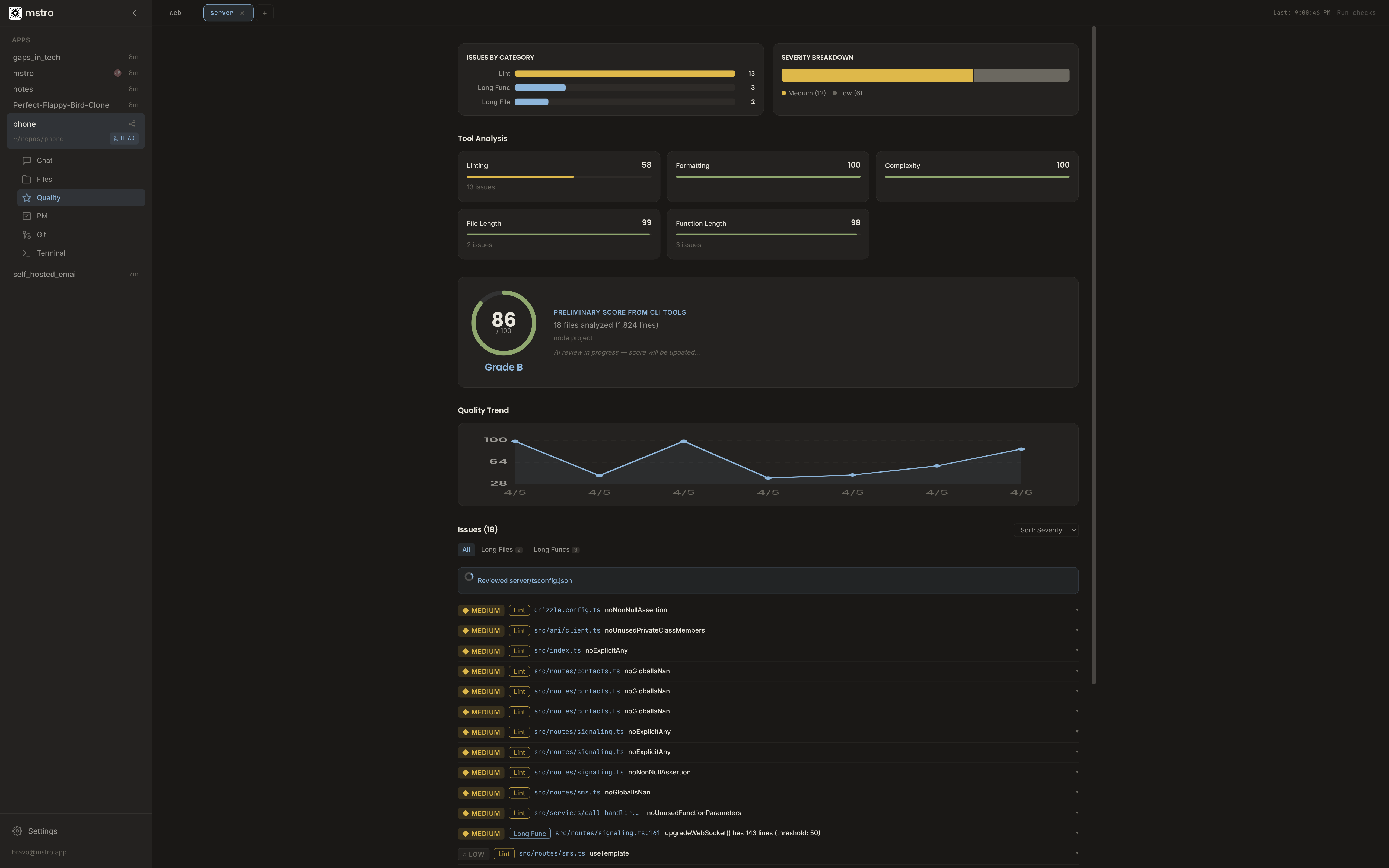
Task: Open Terminal prompt icon
Action: [x=26, y=253]
